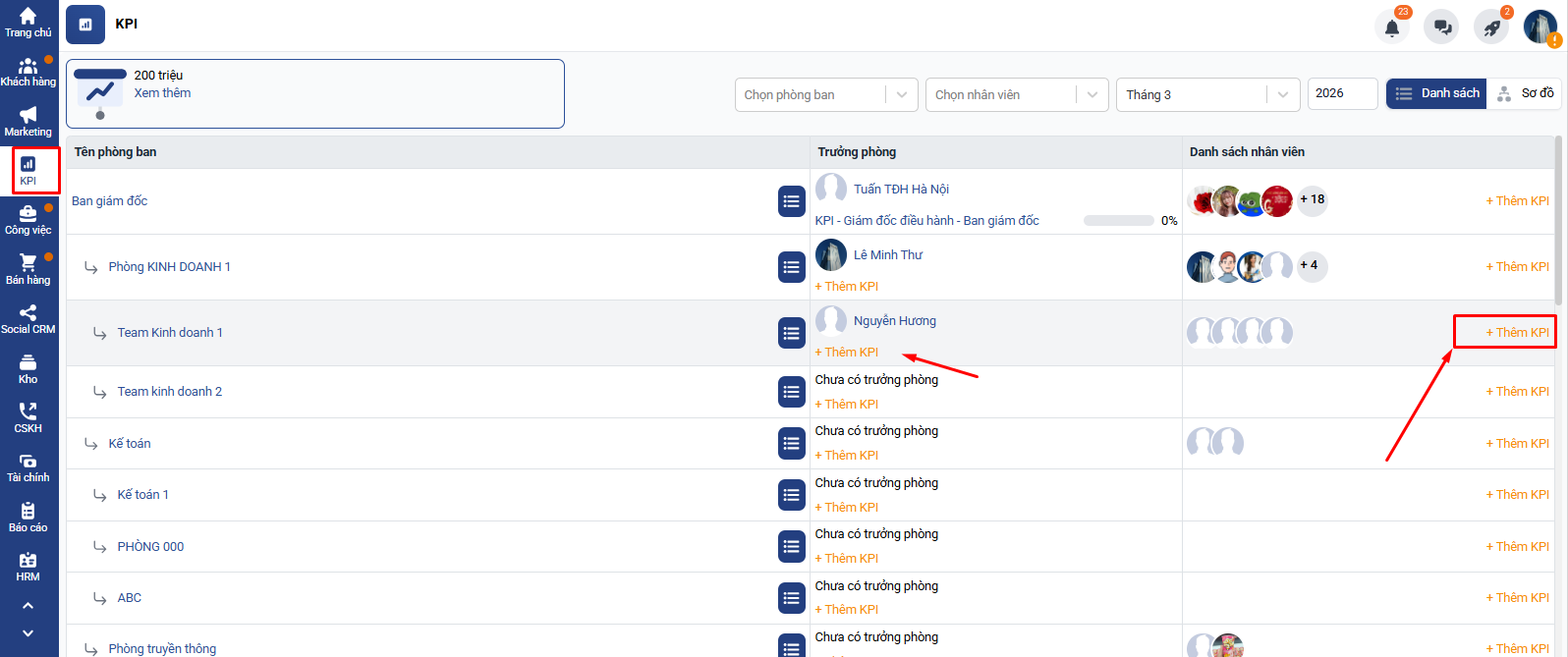Click the KPI progress bar at 0%

pos(1118,221)
